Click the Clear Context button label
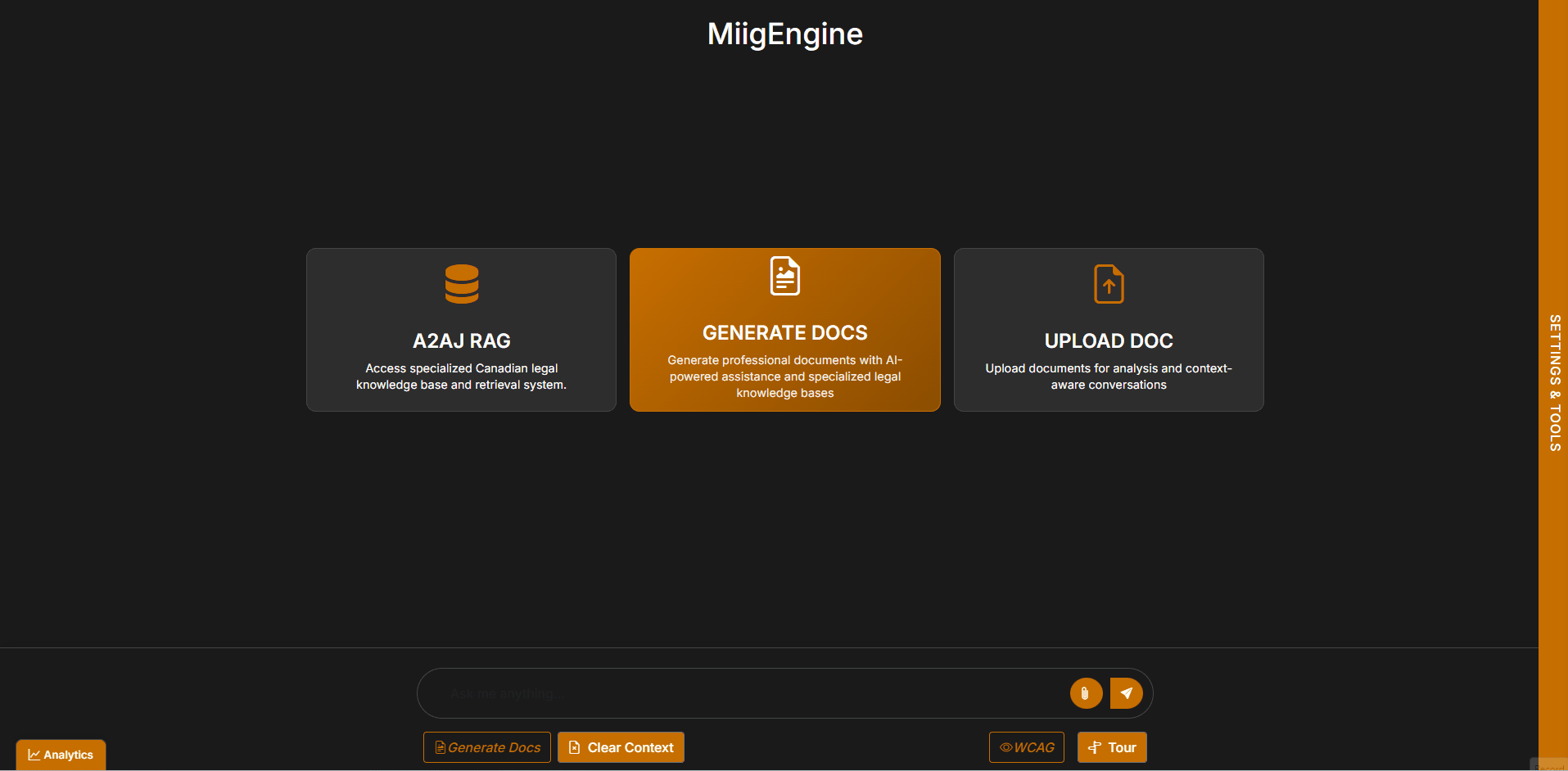This screenshot has width=1568, height=771. (x=630, y=747)
